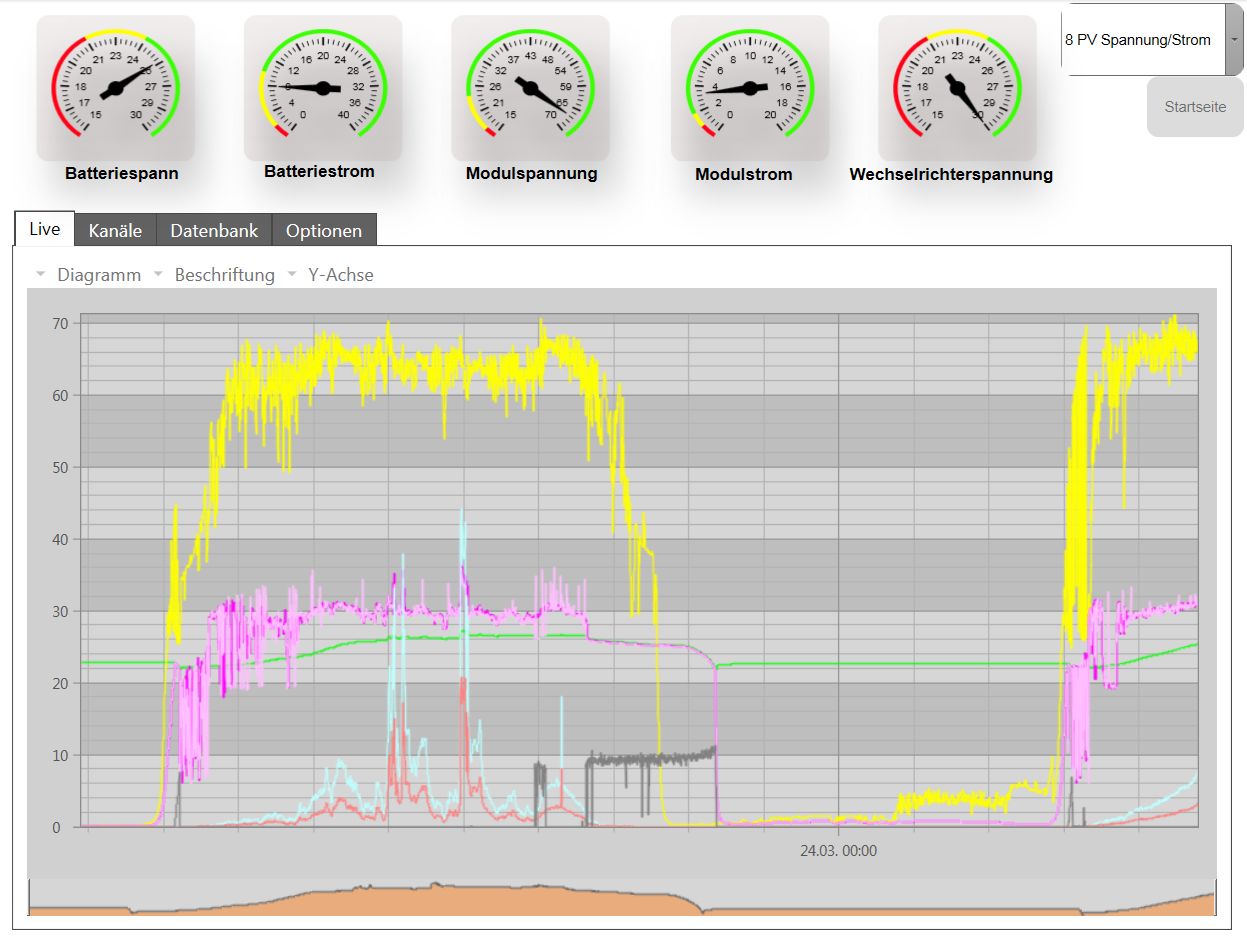
Task: Open the PV Spannung/Strom dropdown arrow
Action: 1234,40
